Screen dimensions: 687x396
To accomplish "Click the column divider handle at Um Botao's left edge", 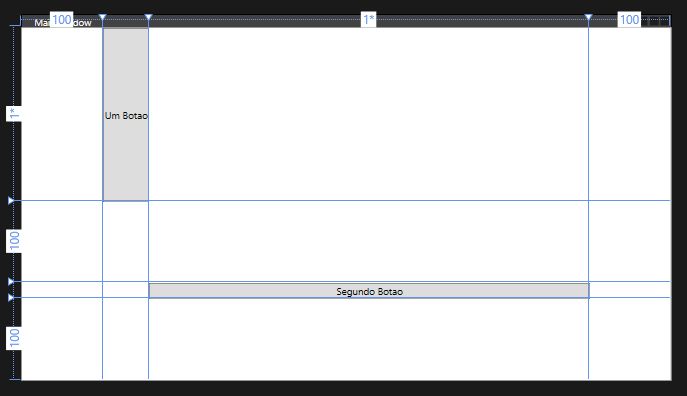I will [103, 17].
